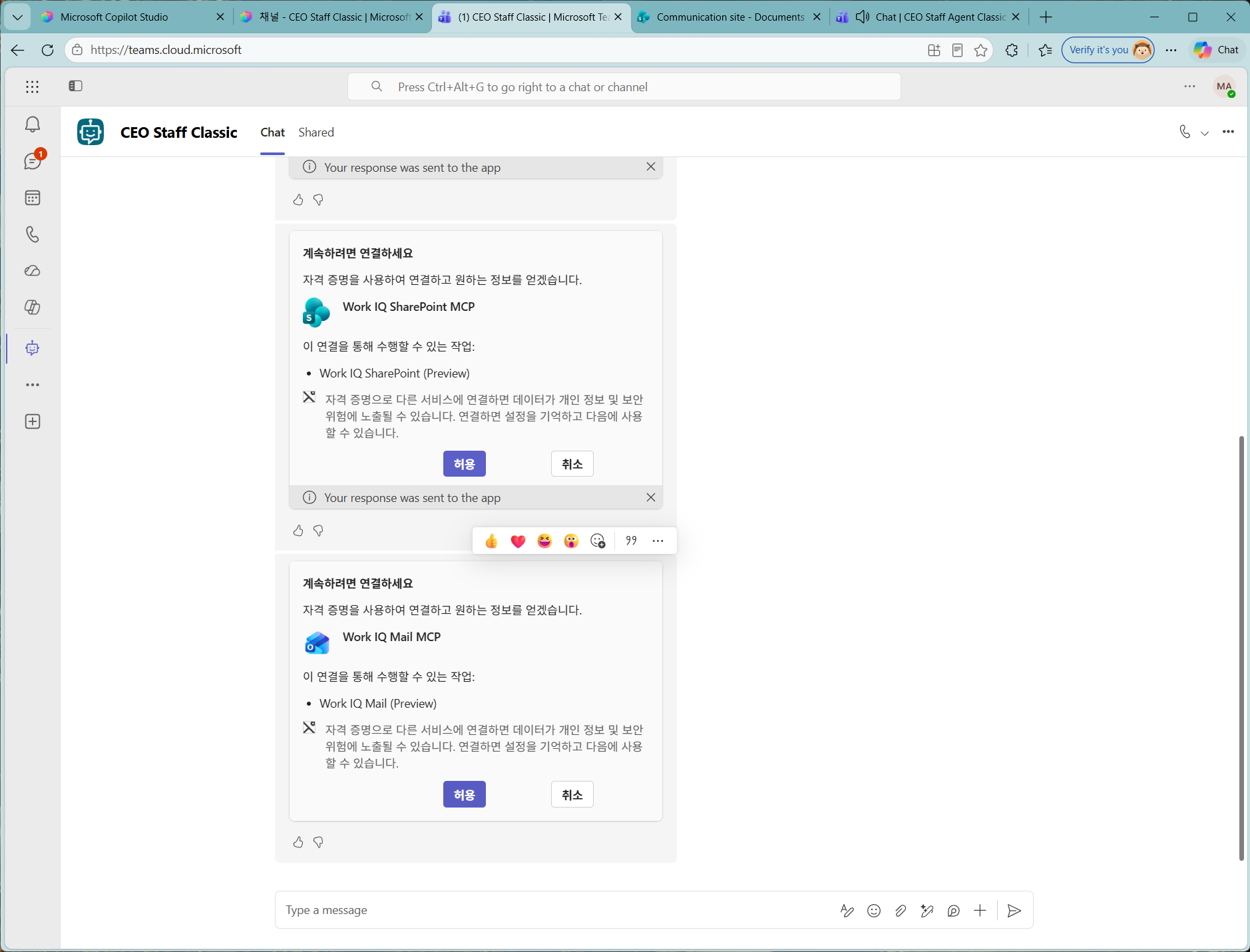Open the Calendar in Teams sidebar

32,198
